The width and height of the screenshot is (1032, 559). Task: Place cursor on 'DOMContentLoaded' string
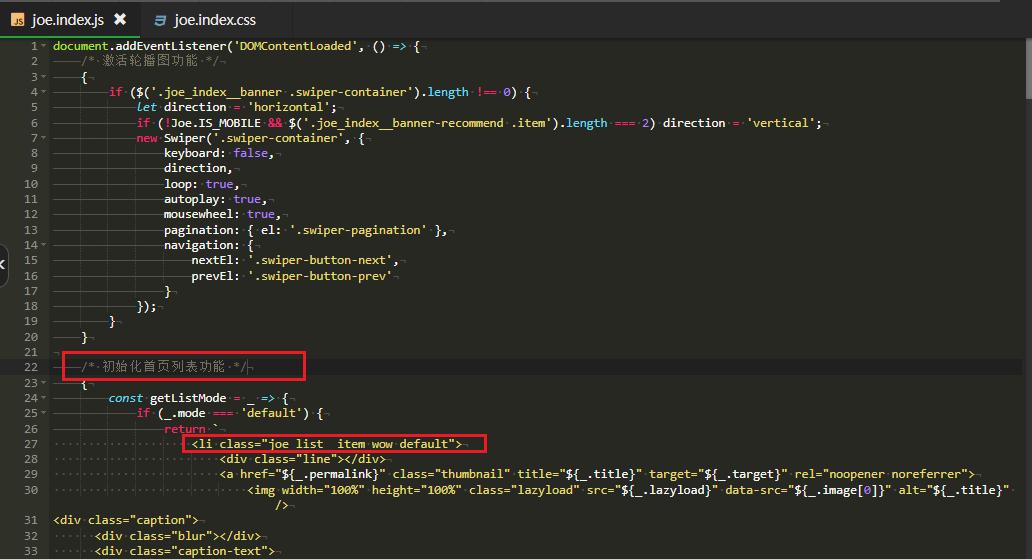click(x=295, y=46)
